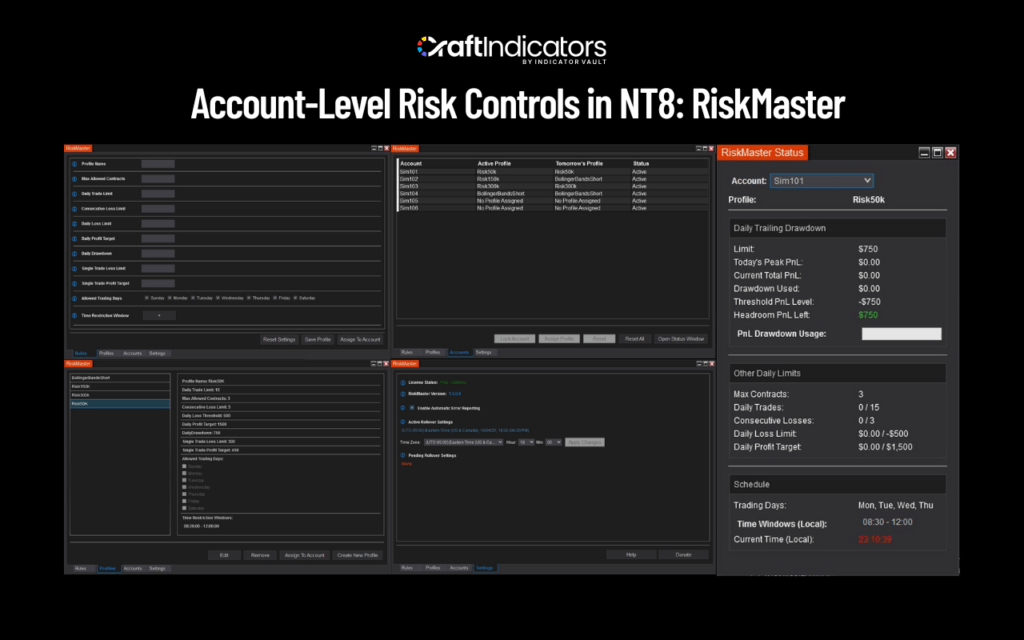Click the info icon beside Enable Automatic Error Reporting

click(x=403, y=408)
